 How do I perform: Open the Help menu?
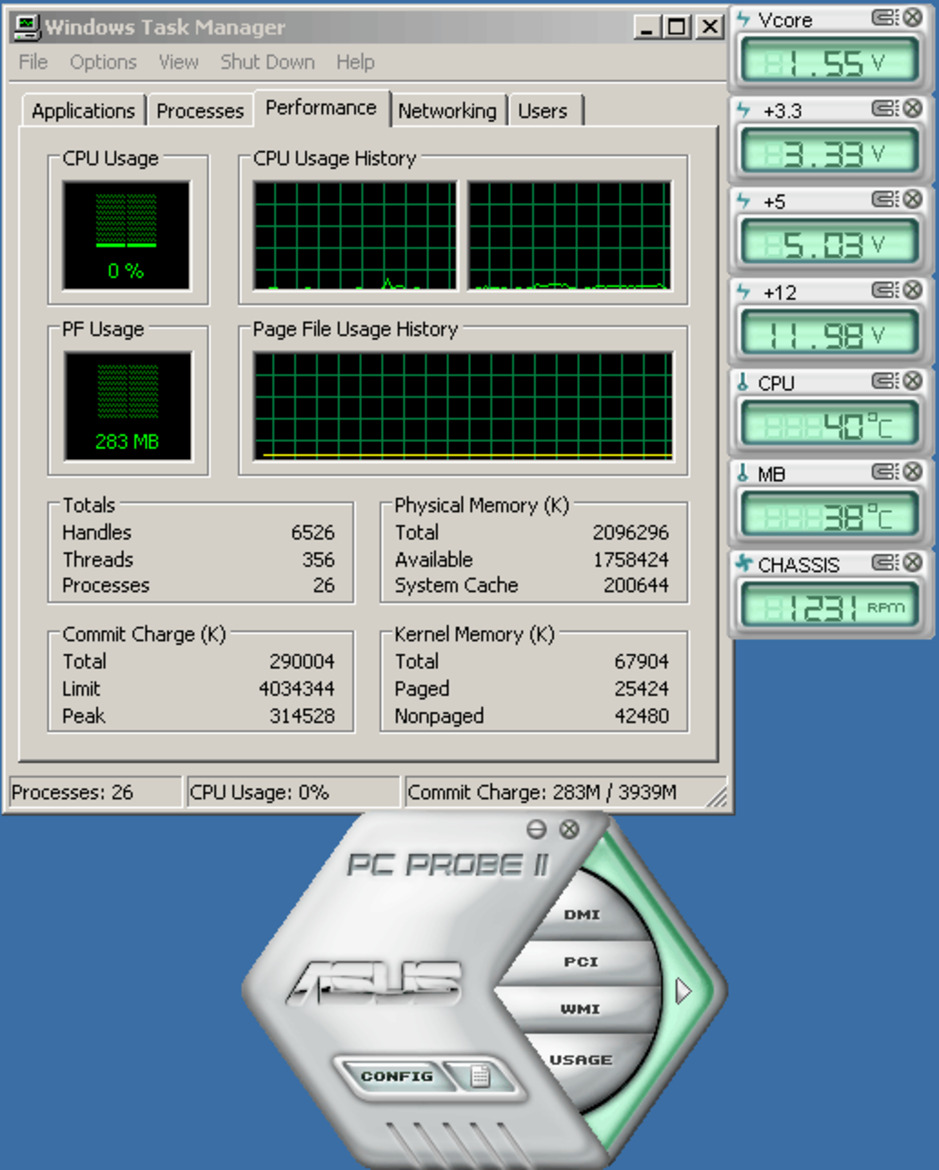point(355,62)
